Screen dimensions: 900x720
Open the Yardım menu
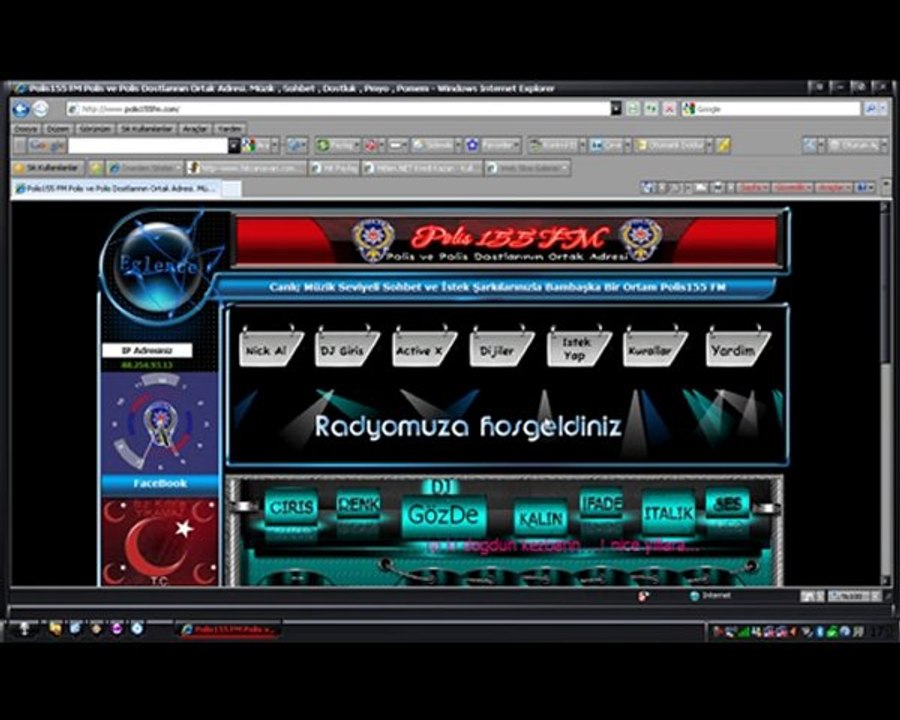tap(230, 129)
